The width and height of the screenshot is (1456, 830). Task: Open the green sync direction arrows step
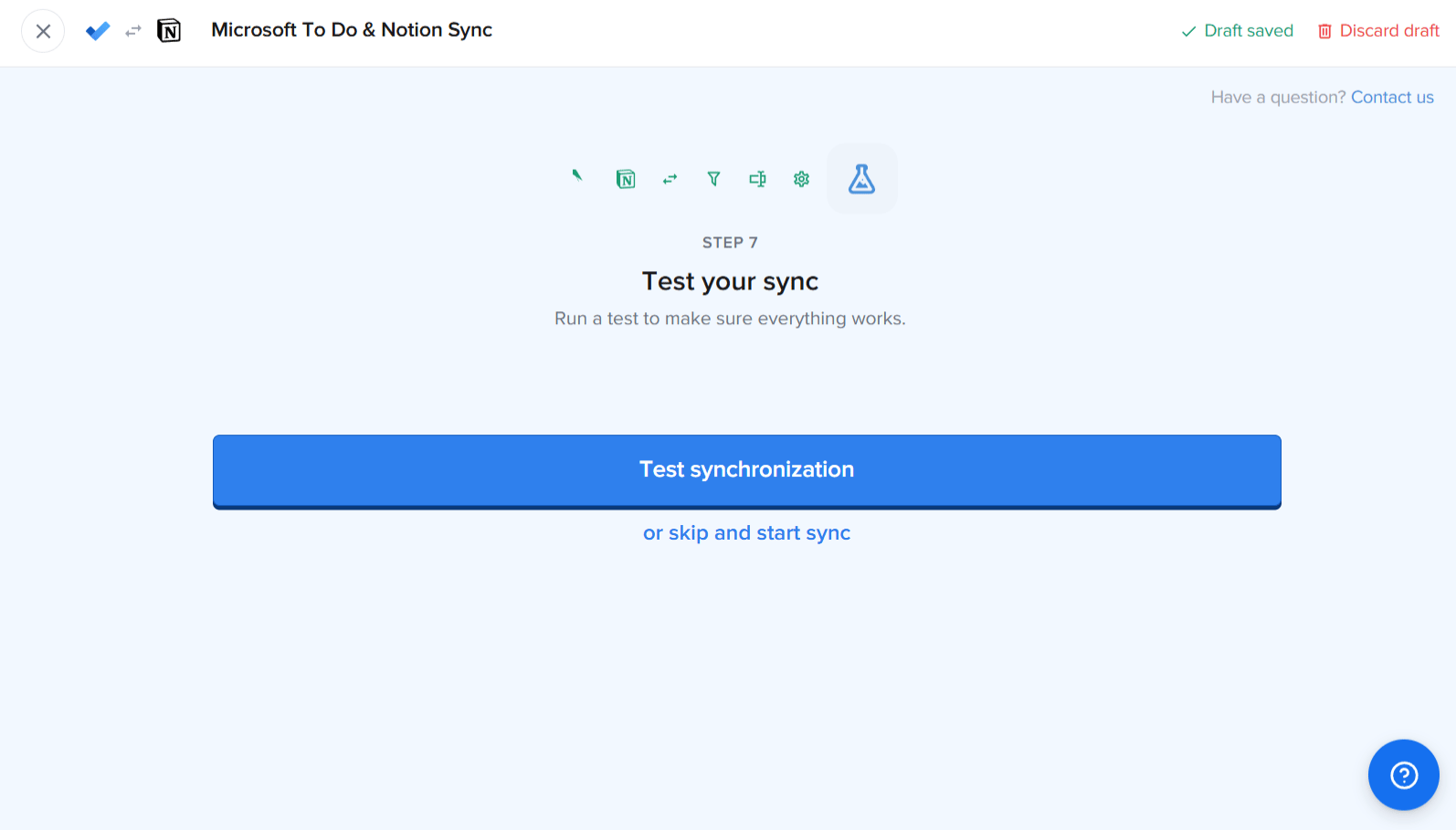[670, 179]
